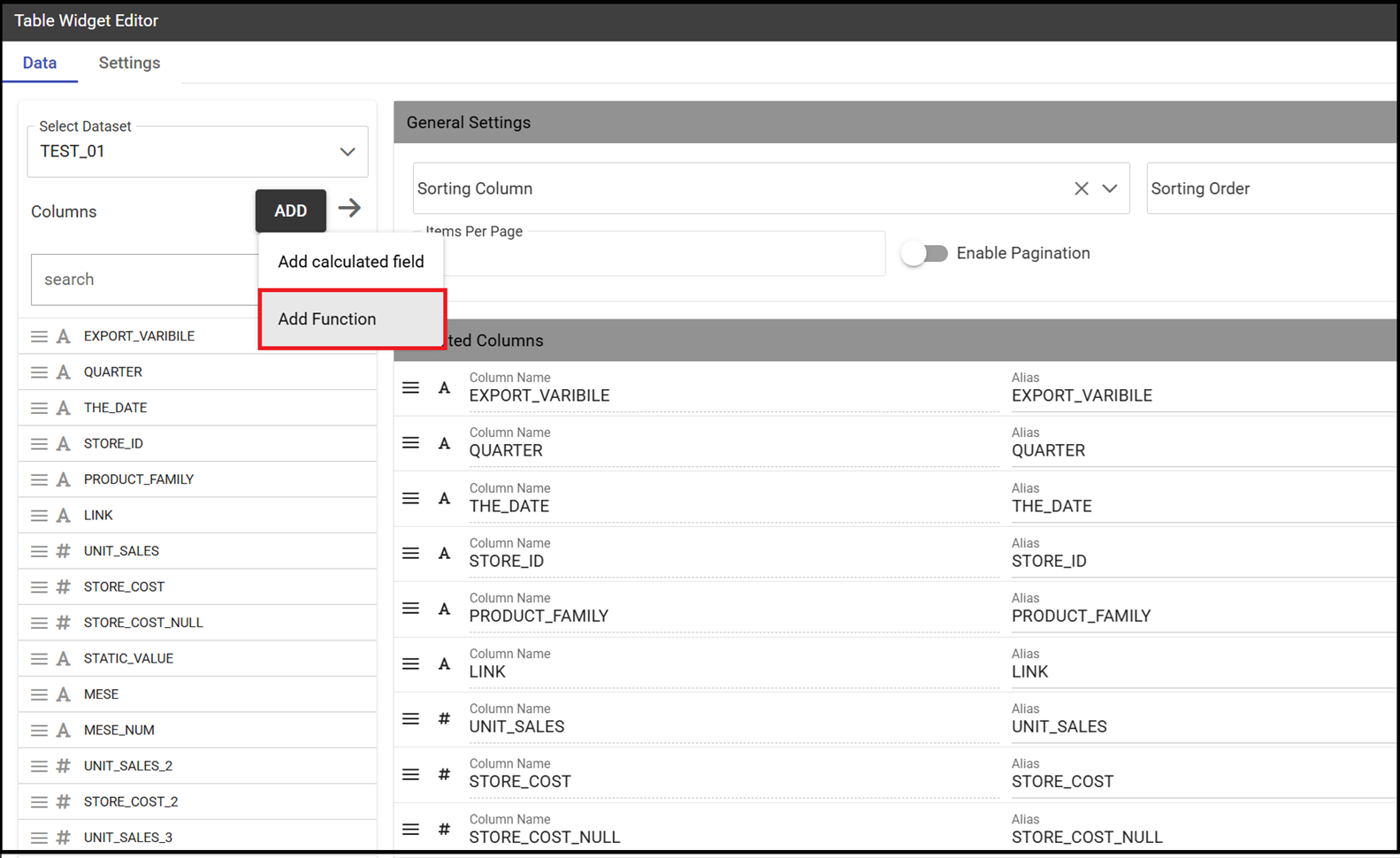
Task: Click drag handle of STORE_ID in Columns list
Action: pyautogui.click(x=39, y=444)
